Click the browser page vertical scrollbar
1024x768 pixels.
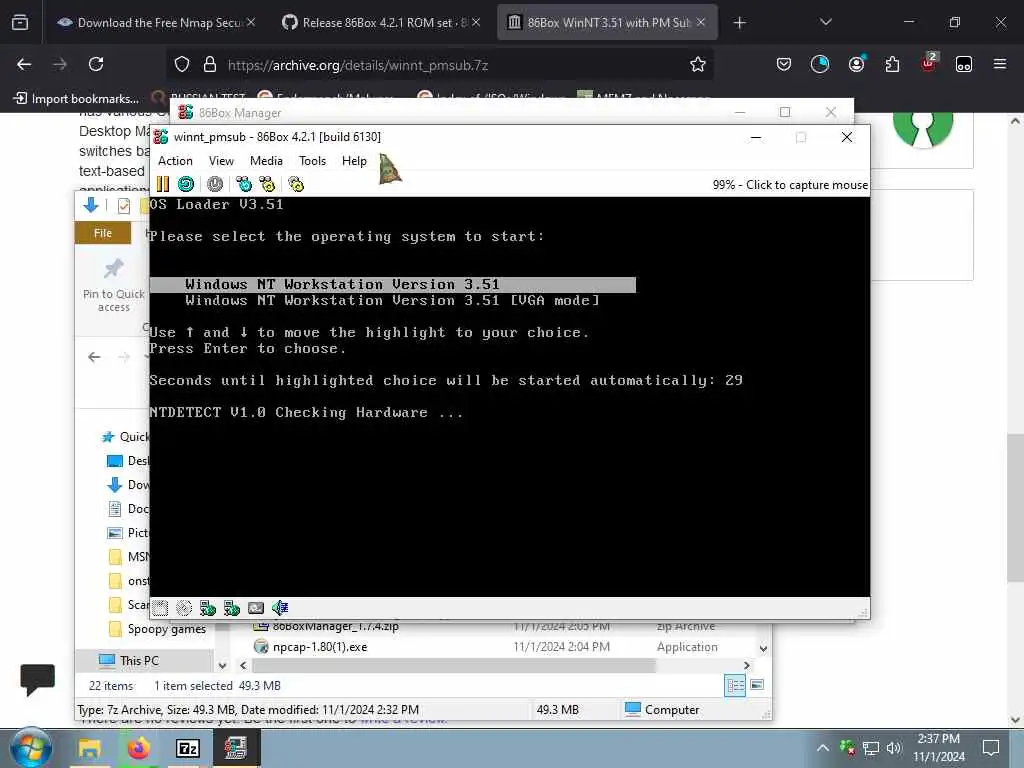1015,507
